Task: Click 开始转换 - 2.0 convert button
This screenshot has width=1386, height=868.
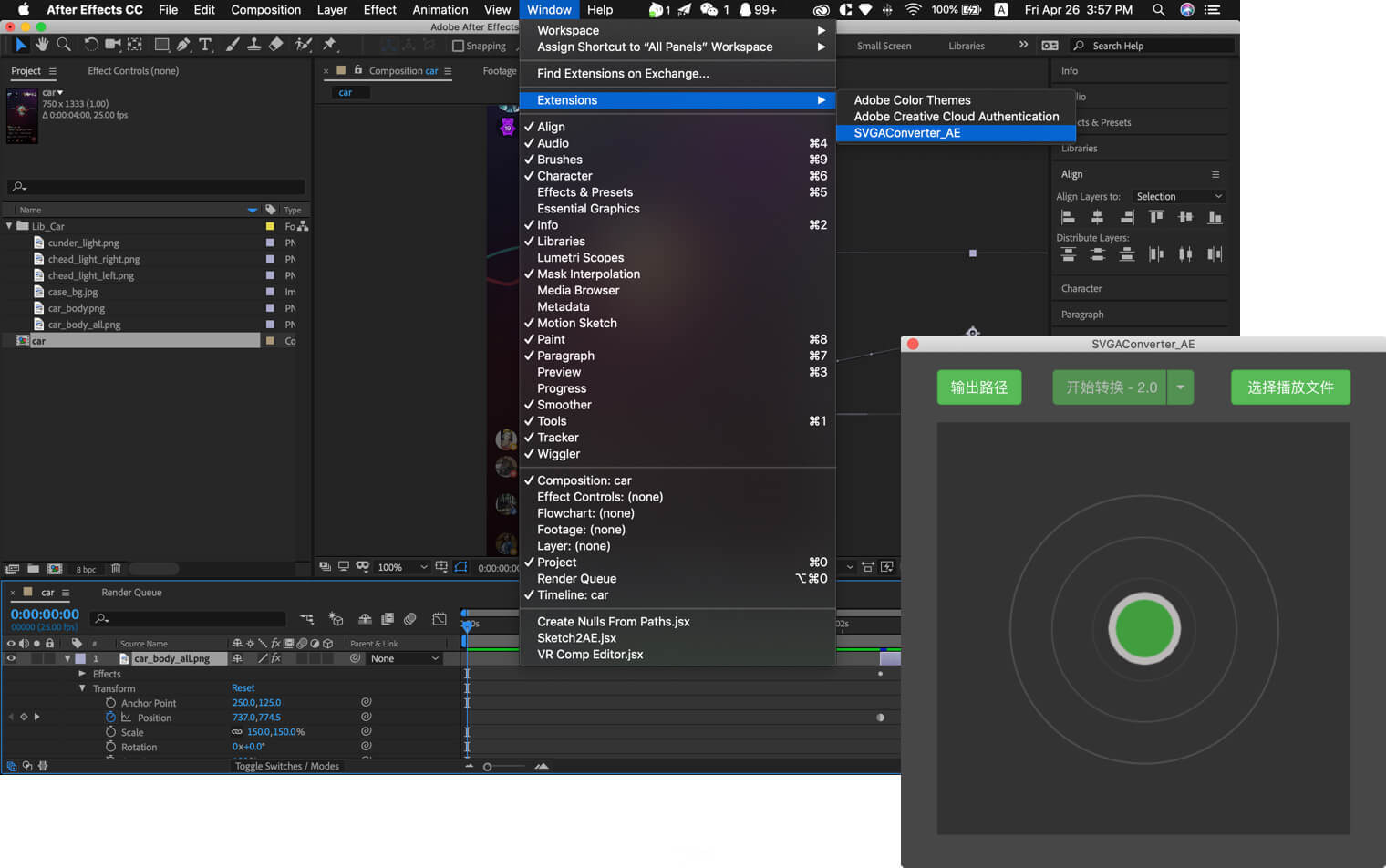Action: 1110,387
